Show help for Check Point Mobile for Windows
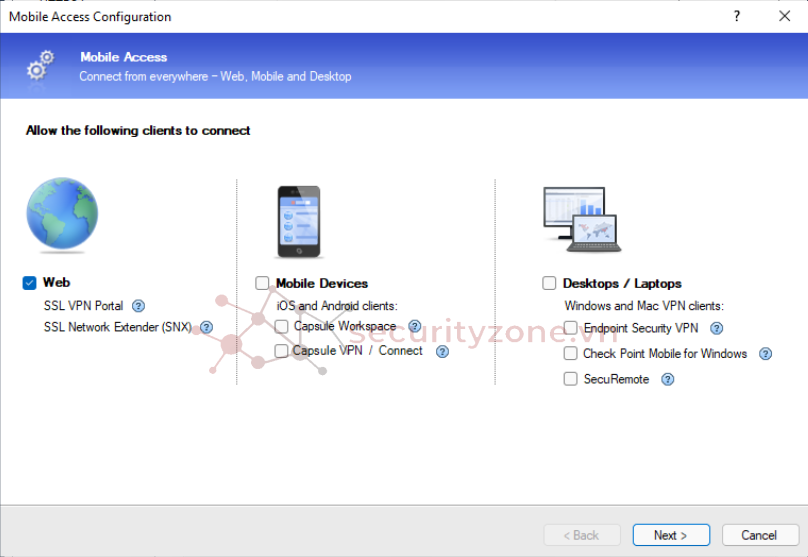 [766, 353]
